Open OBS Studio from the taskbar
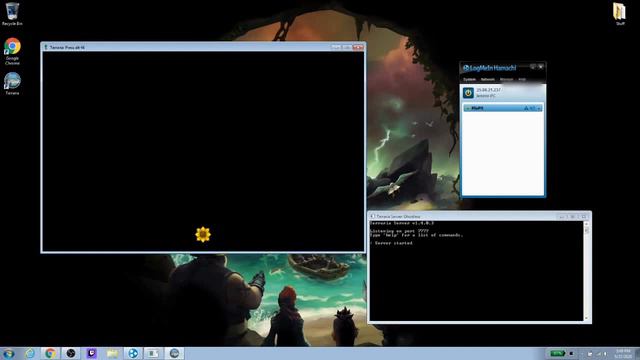 pos(71,353)
